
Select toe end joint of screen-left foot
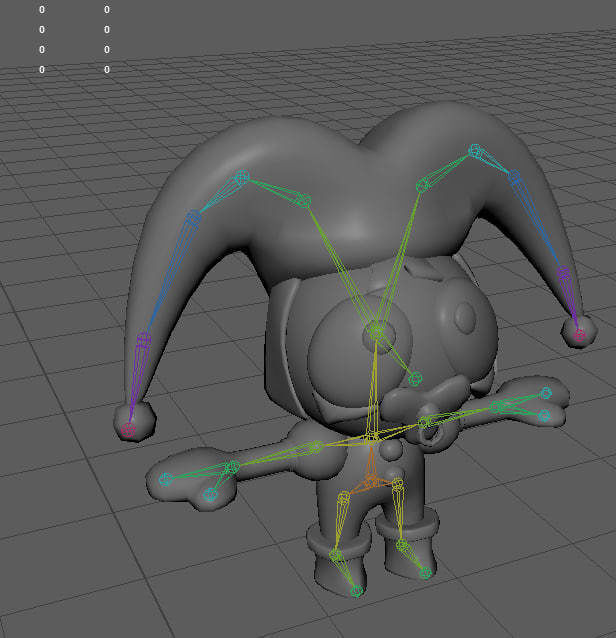point(356,591)
